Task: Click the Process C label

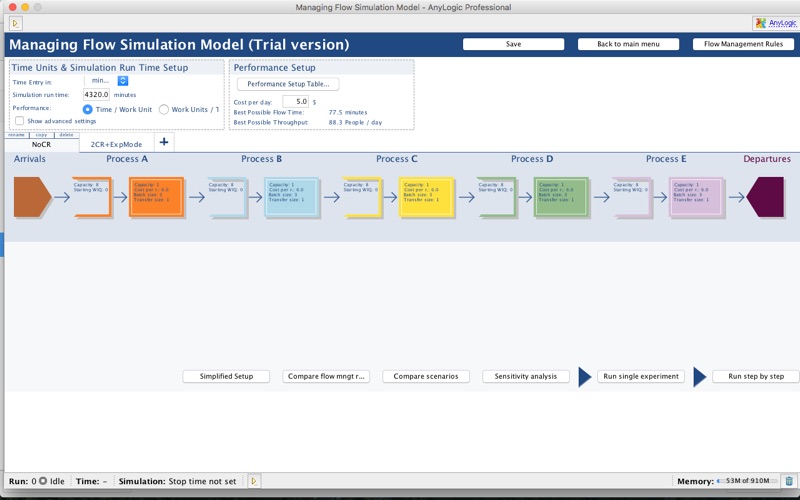Action: (397, 159)
